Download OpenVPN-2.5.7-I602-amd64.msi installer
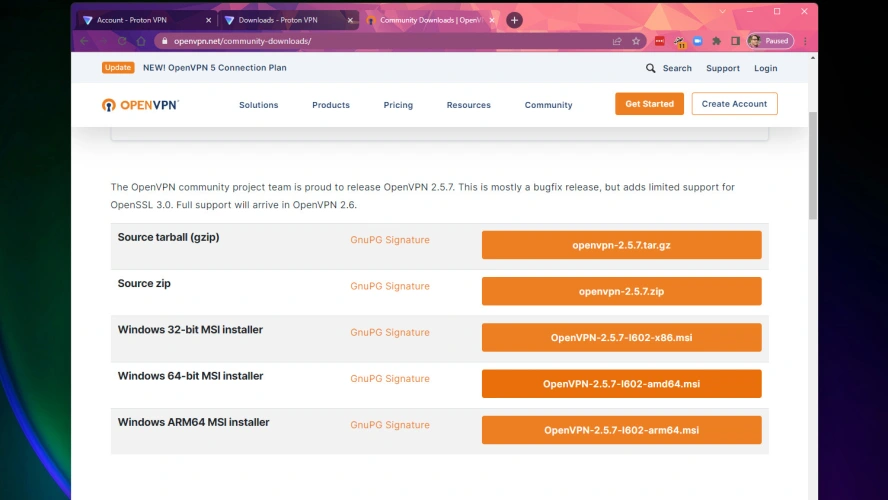The width and height of the screenshot is (888, 500). [x=621, y=384]
